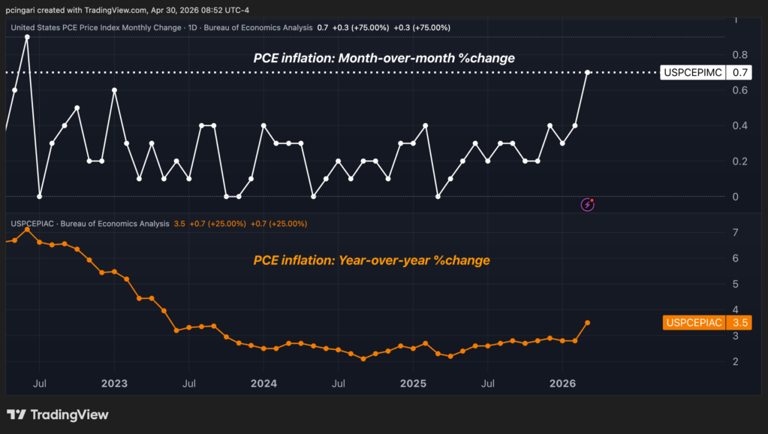Viewport: 768px width, 434px height.
Task: Click the latest orange data point at 3.5
Action: 587,322
